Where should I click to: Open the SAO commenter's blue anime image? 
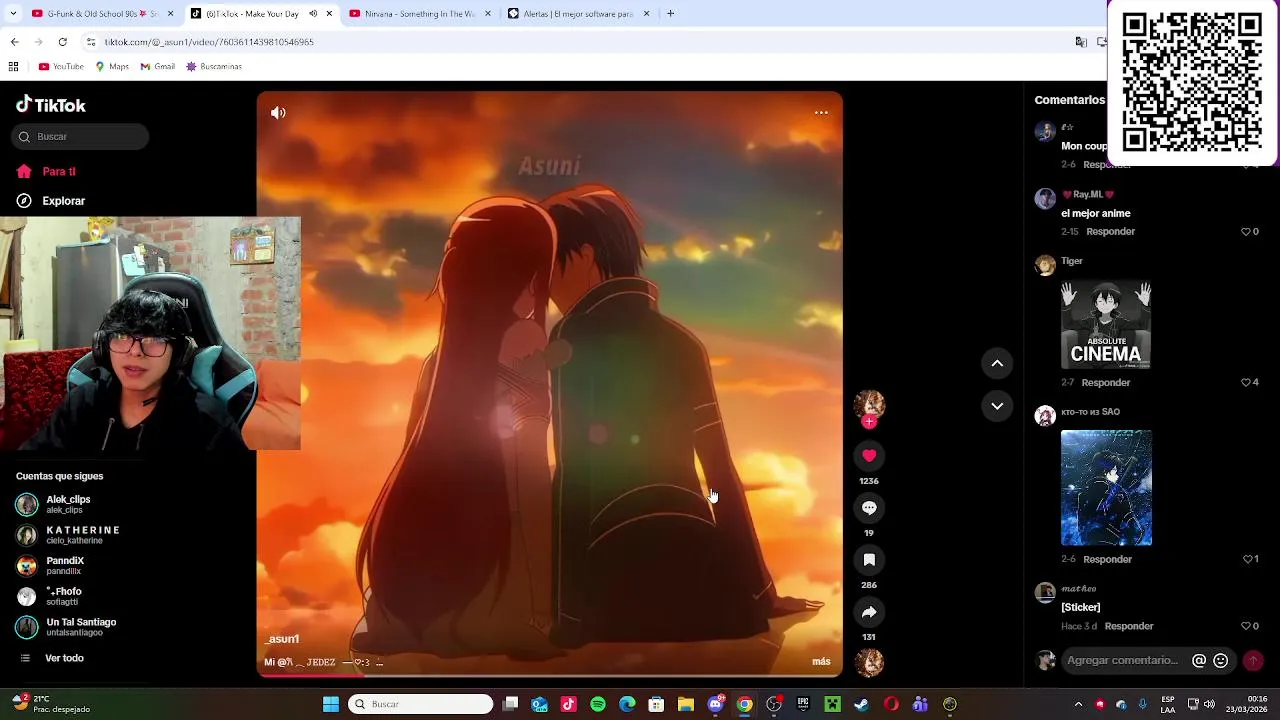coord(1106,488)
